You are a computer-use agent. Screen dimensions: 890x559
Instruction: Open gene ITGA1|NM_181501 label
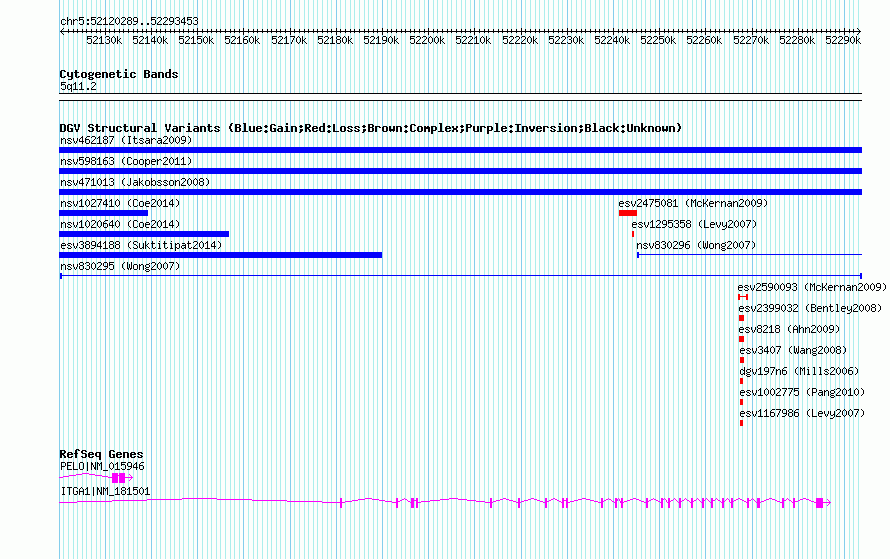coord(105,491)
